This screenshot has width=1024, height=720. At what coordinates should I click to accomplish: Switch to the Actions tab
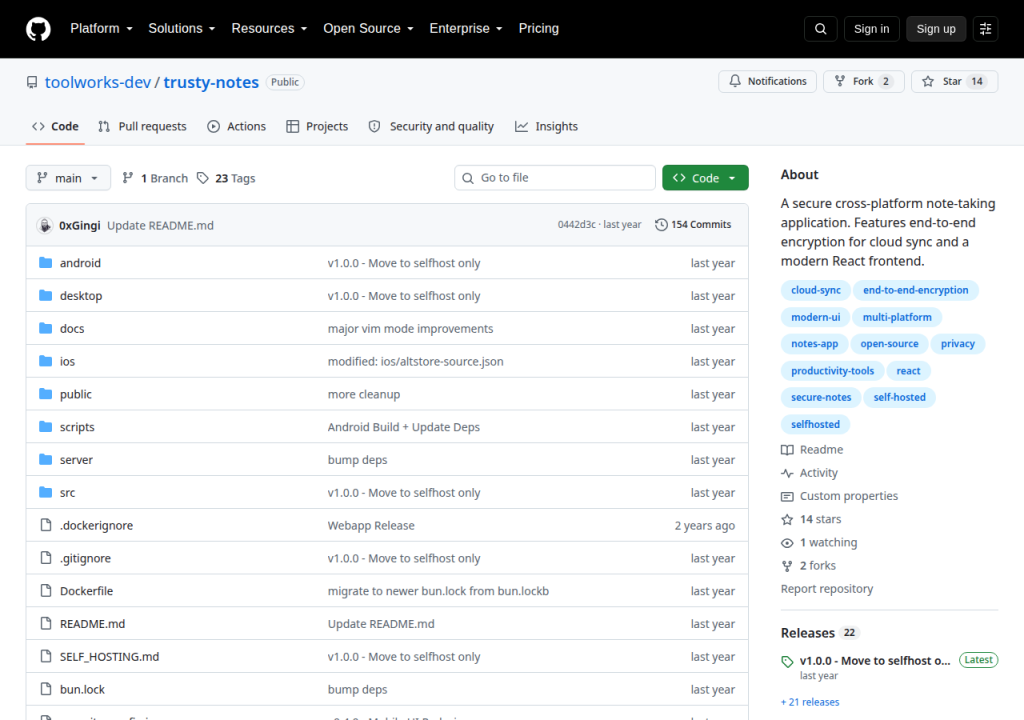coord(236,127)
